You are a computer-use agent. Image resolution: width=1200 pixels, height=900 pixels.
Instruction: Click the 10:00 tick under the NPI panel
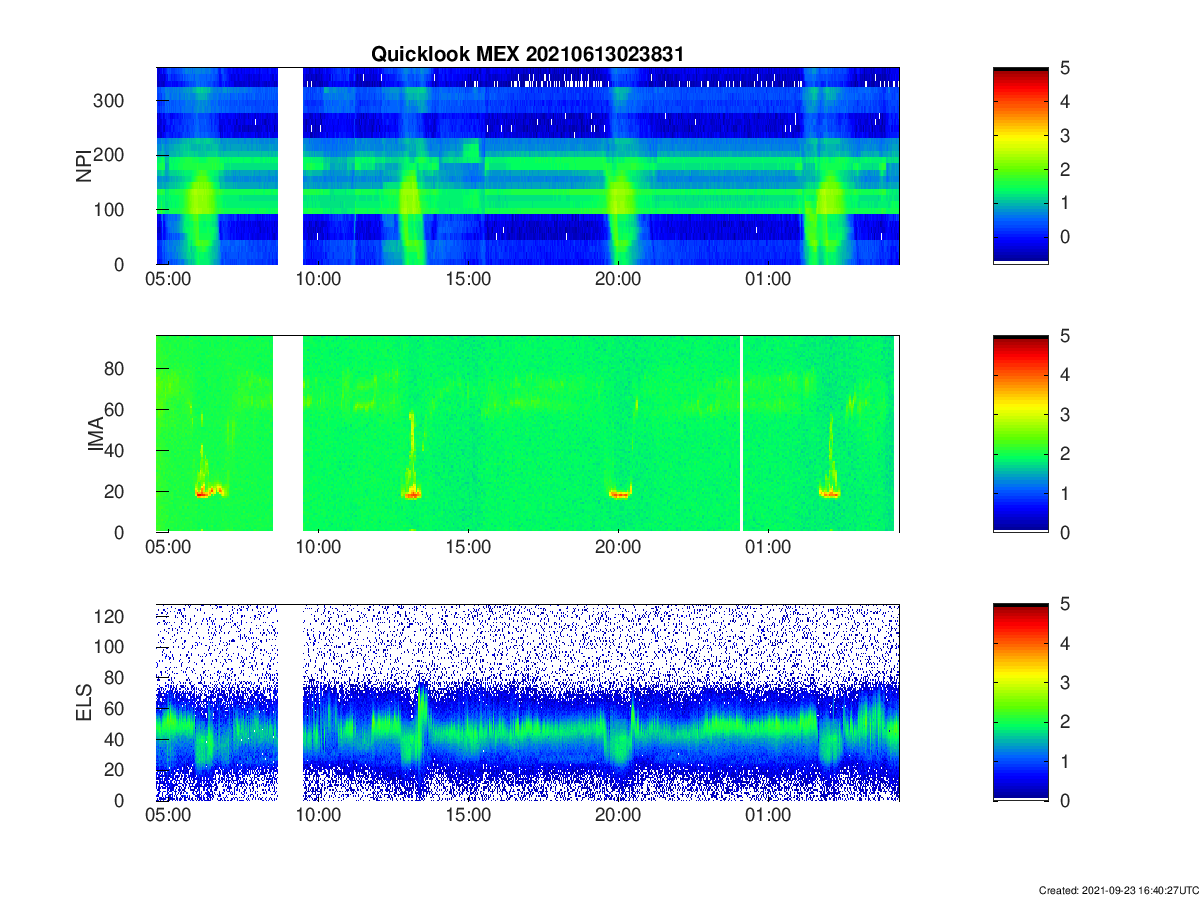pos(318,280)
